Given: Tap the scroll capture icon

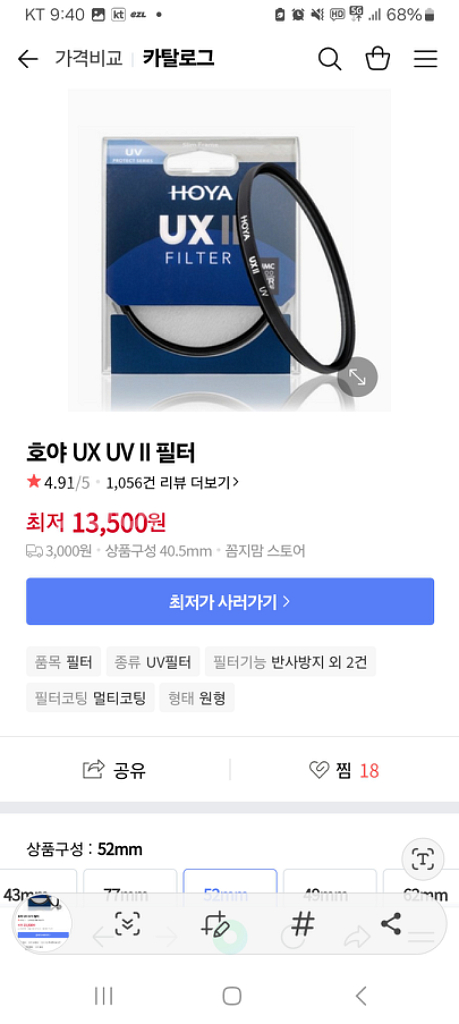Looking at the screenshot, I should [x=128, y=923].
